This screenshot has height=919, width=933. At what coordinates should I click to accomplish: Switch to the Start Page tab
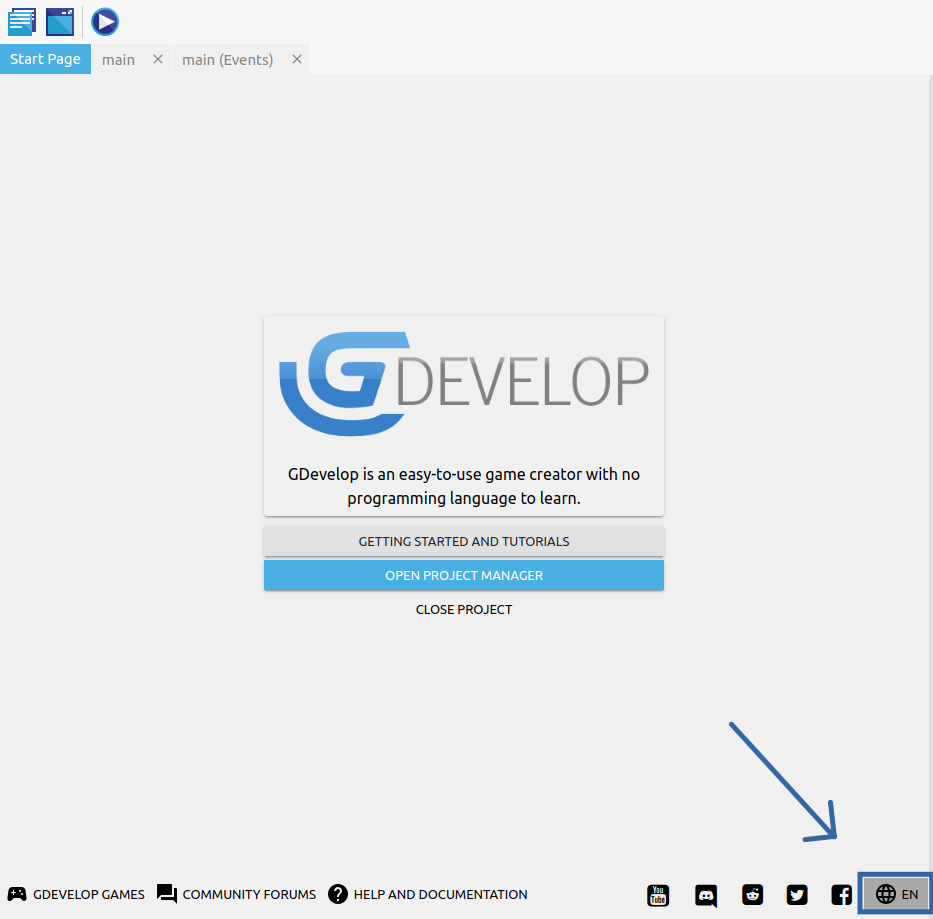[45, 59]
